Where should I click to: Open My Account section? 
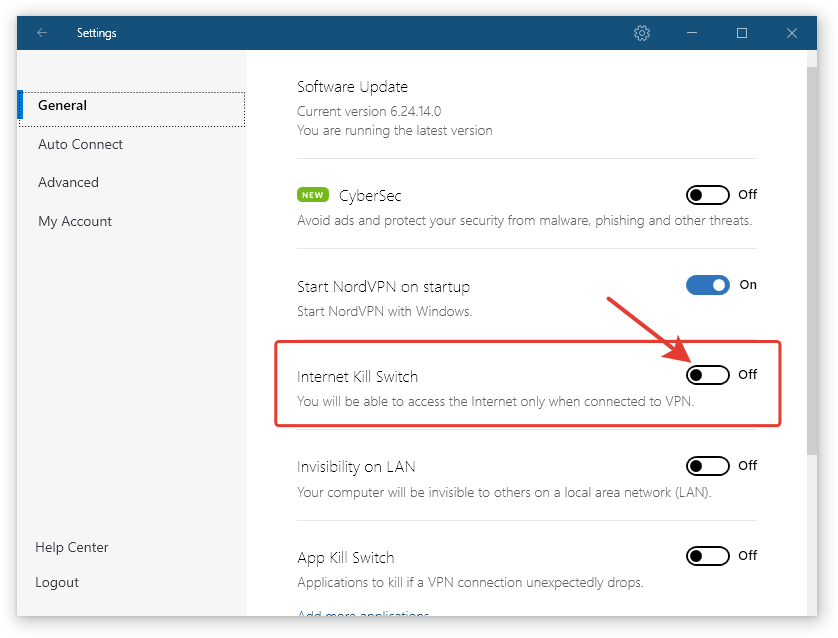[x=75, y=221]
